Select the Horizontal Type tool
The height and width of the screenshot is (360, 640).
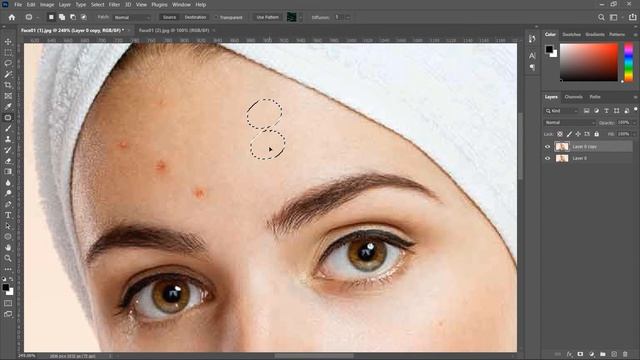point(8,215)
